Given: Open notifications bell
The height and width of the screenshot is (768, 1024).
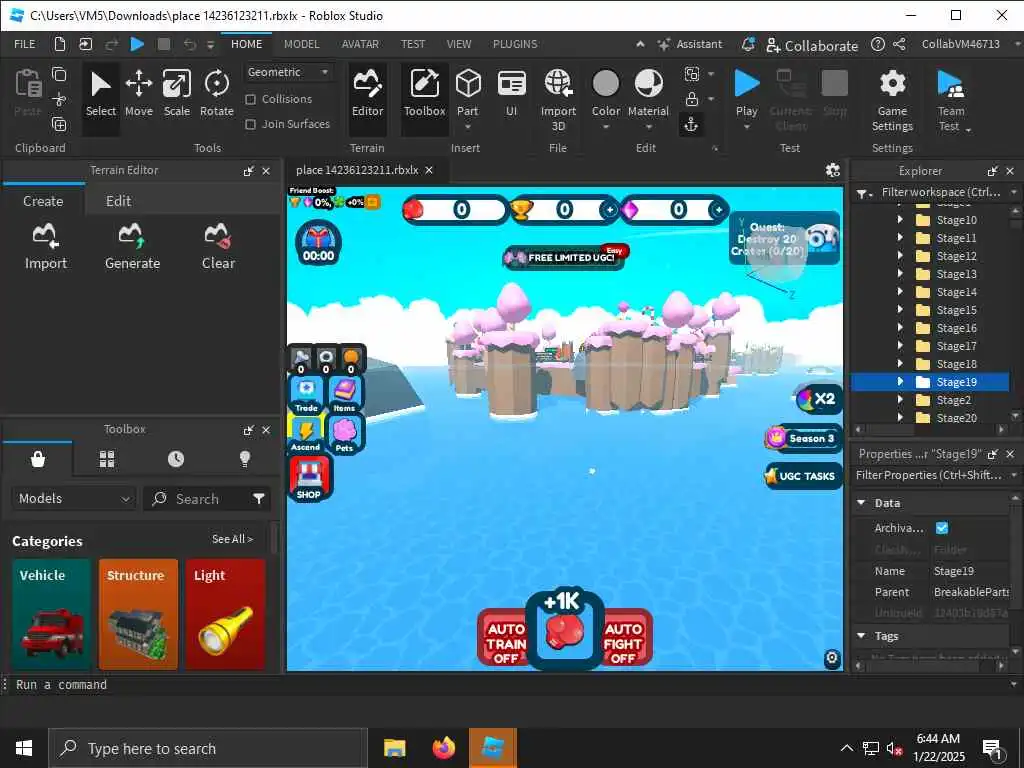Looking at the screenshot, I should (x=748, y=44).
